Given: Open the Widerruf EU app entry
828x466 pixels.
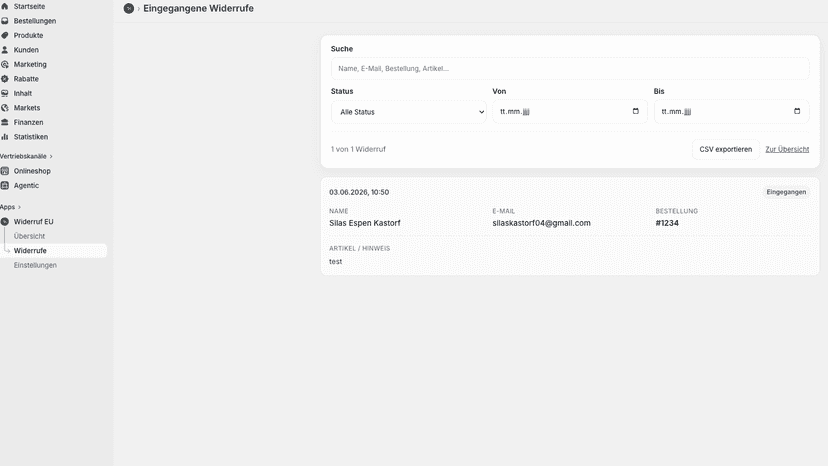Looking at the screenshot, I should pos(33,221).
